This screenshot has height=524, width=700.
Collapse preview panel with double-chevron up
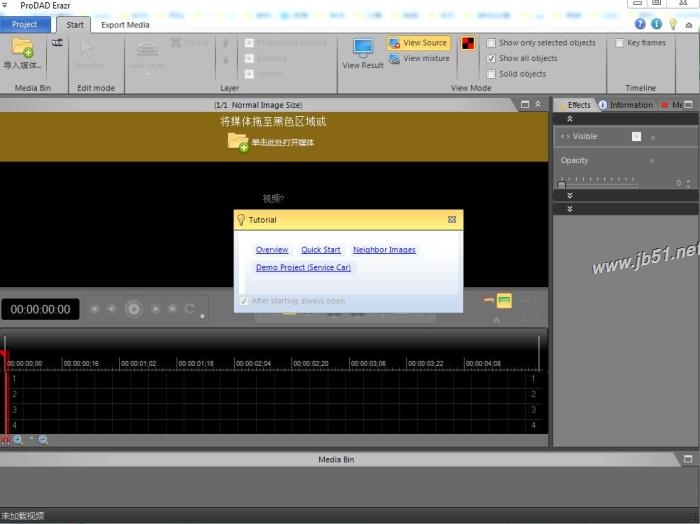[x=538, y=104]
